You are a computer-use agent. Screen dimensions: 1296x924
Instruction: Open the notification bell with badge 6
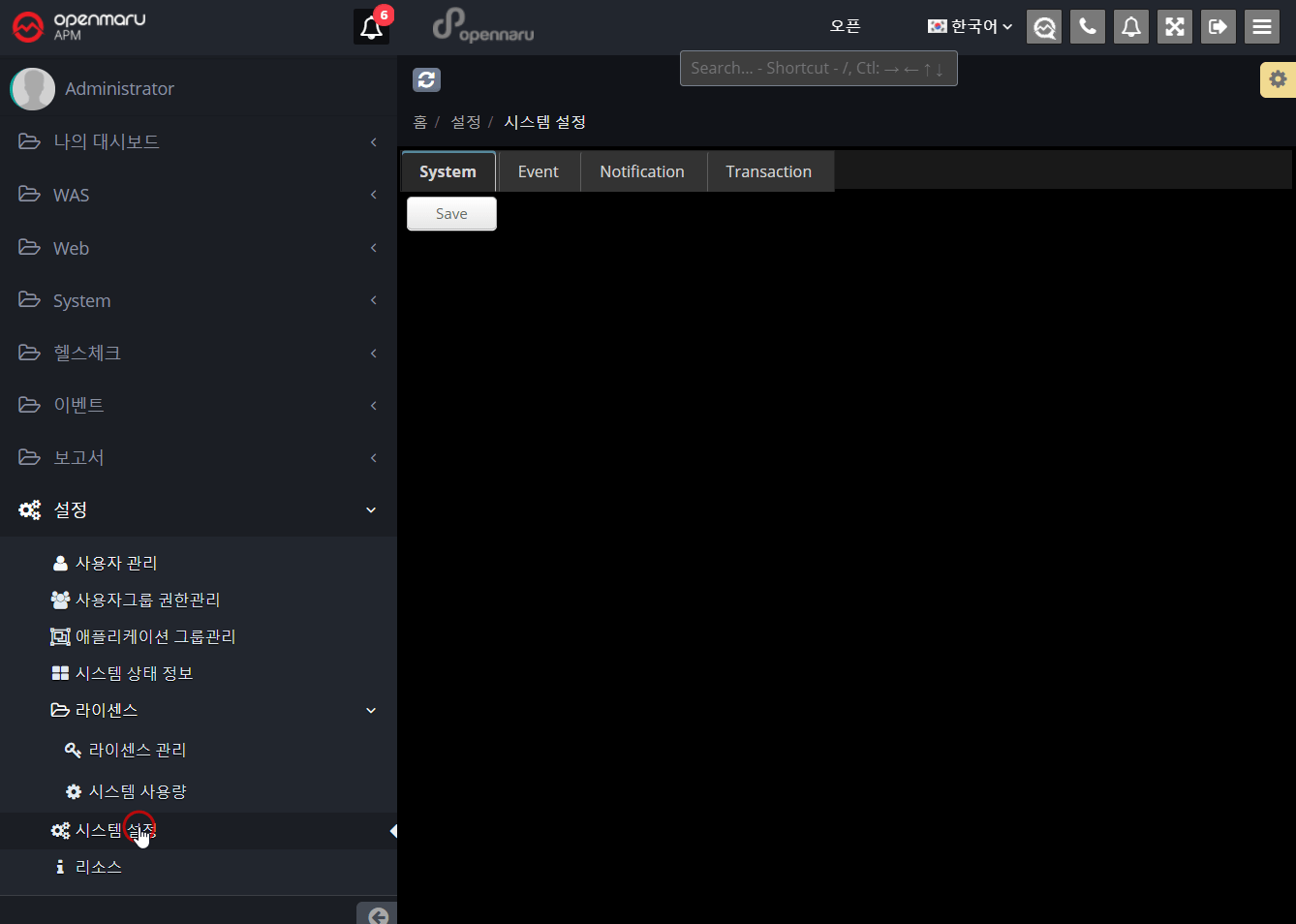[x=372, y=27]
